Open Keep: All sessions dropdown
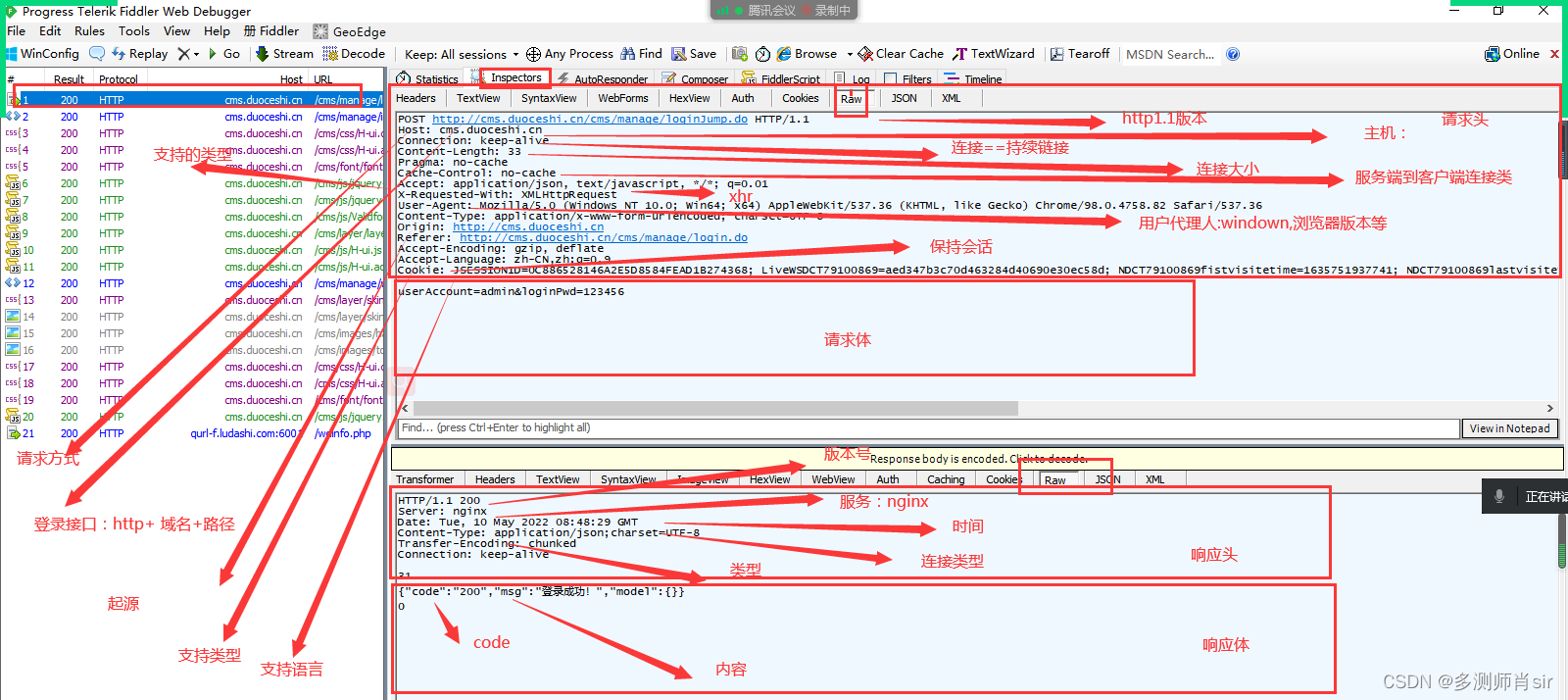Viewport: 1568px width, 700px height. click(x=462, y=54)
